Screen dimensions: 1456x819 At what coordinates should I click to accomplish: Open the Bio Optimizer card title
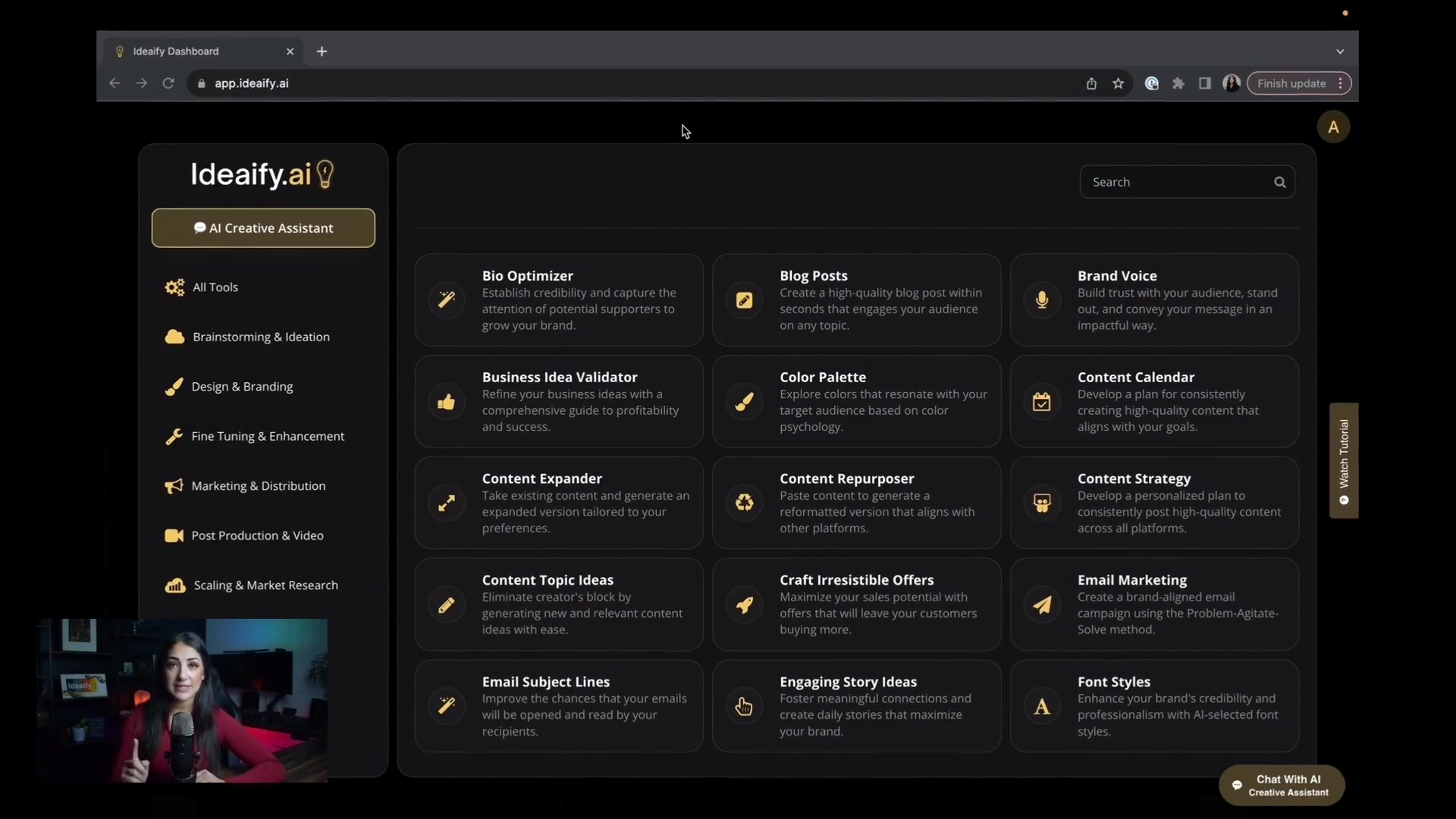[528, 276]
